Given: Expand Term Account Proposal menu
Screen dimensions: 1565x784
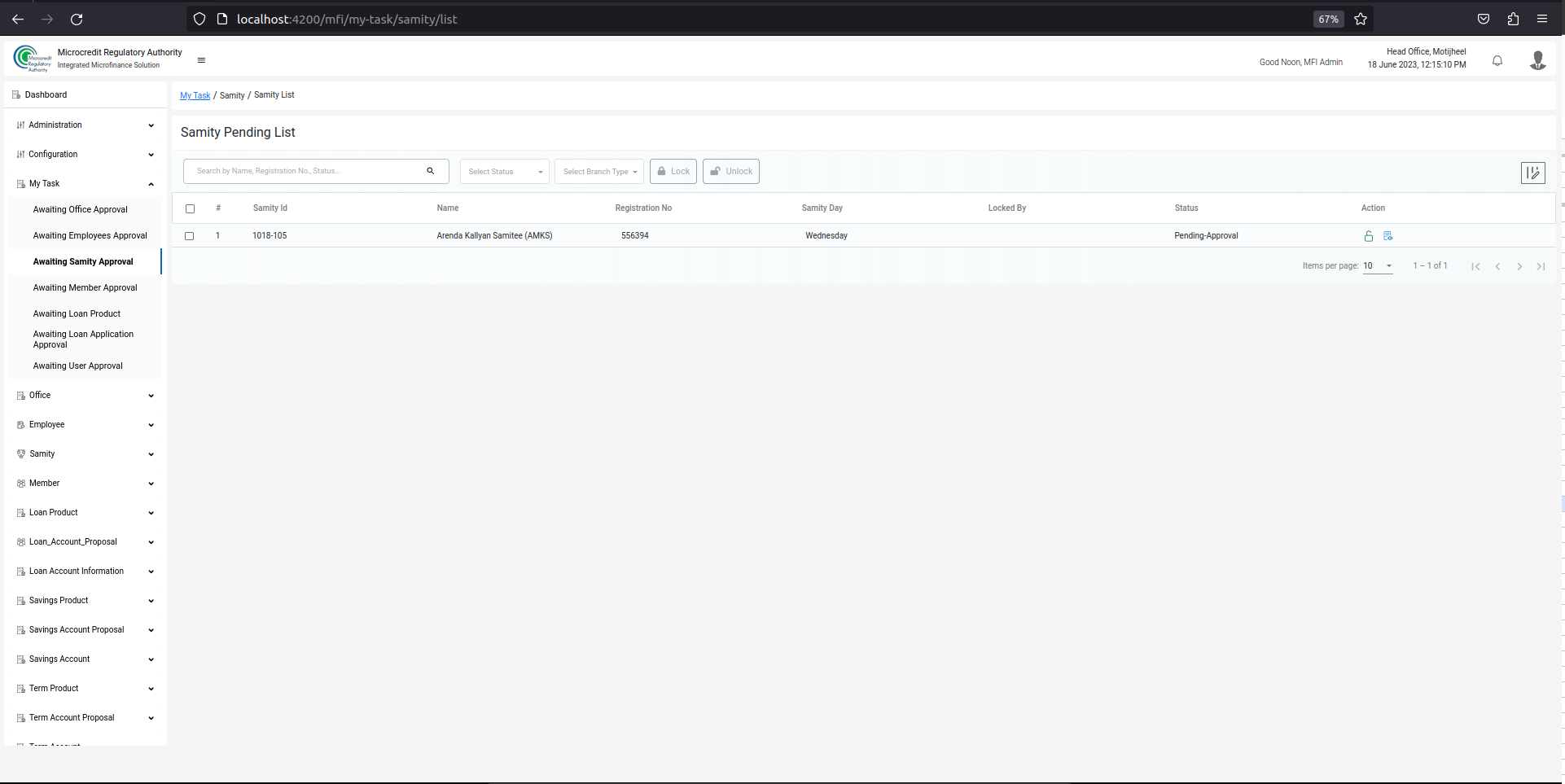Looking at the screenshot, I should [x=85, y=718].
